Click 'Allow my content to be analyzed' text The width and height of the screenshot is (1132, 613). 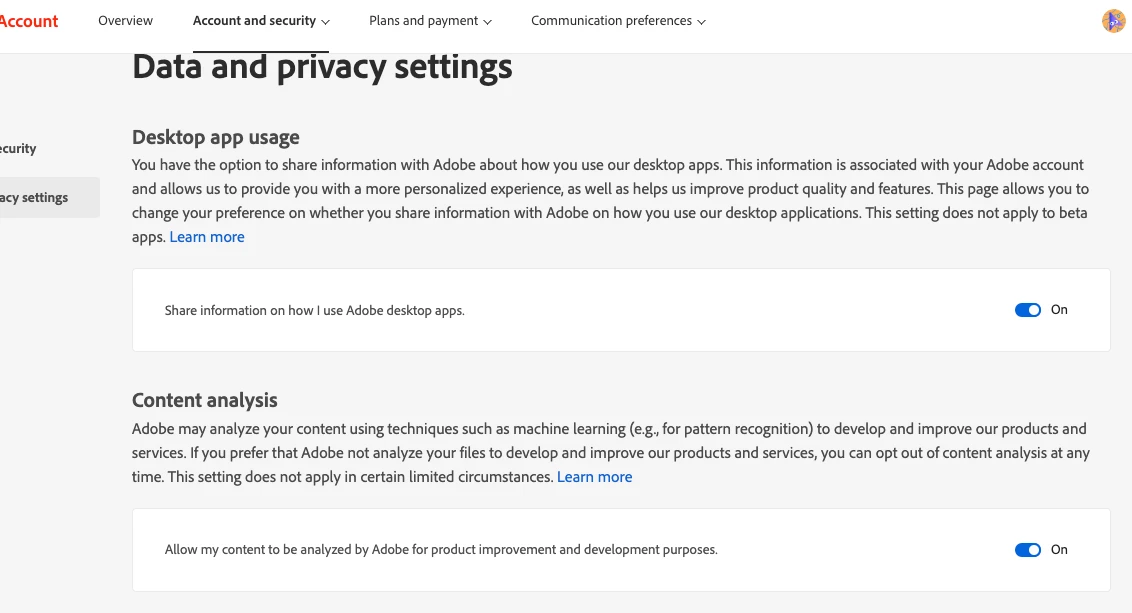[440, 550]
